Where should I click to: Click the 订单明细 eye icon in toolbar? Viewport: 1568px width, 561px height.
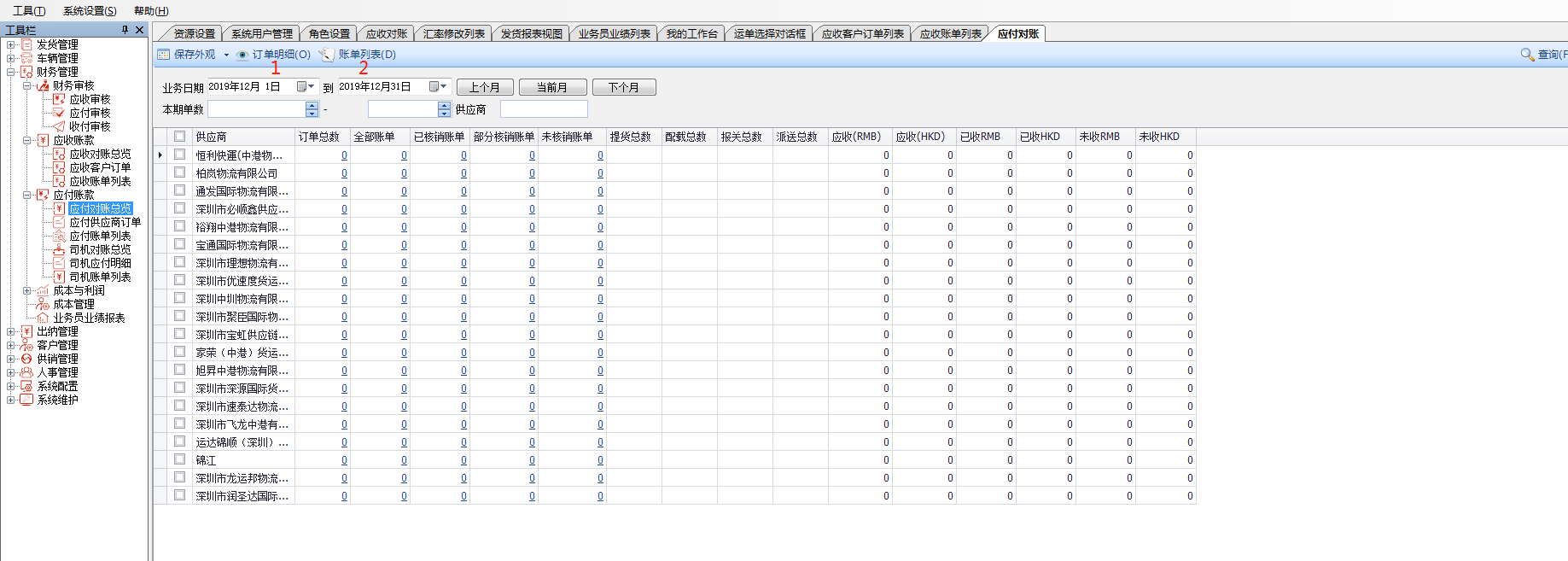[242, 55]
